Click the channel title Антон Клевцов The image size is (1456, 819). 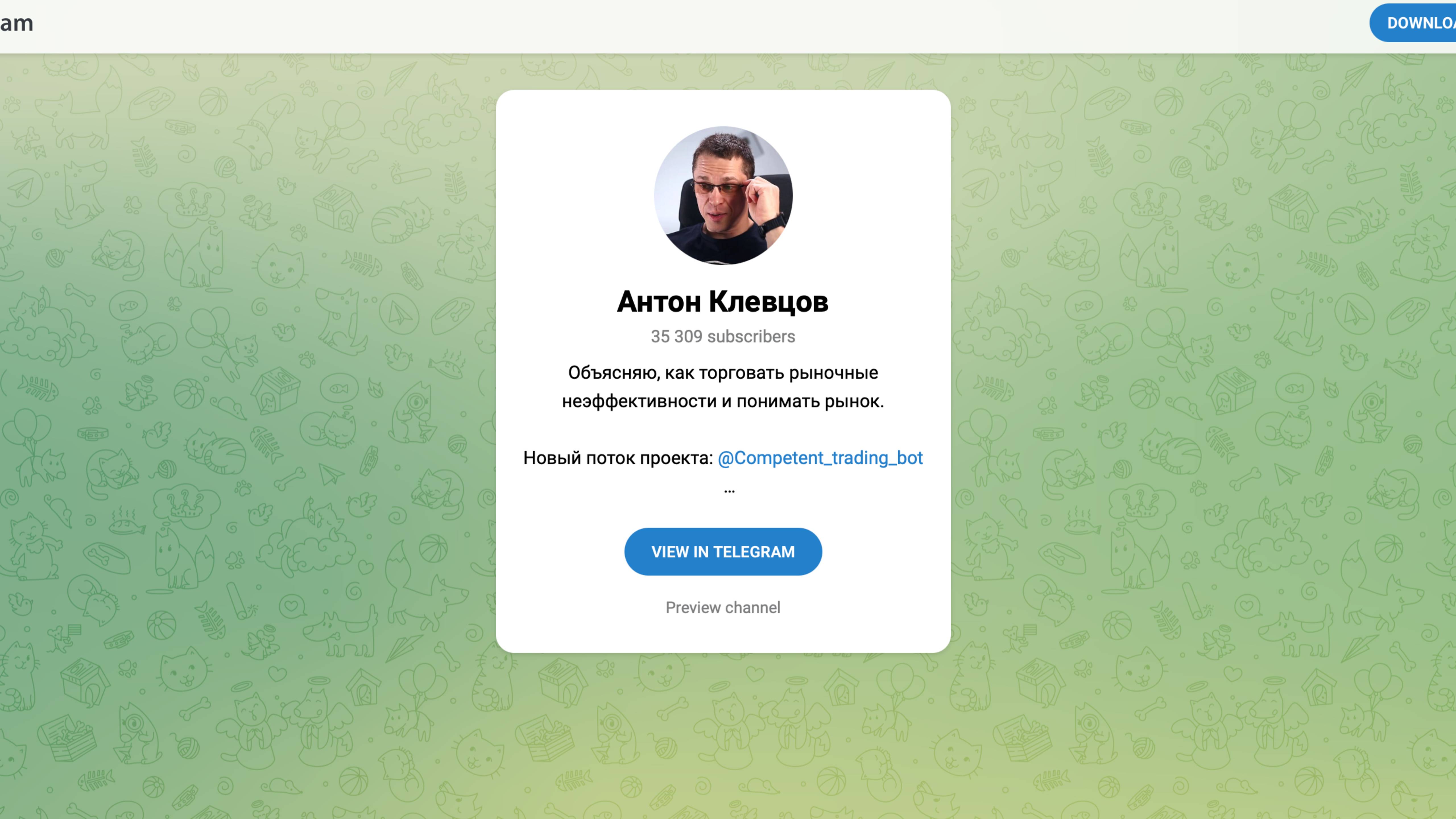(723, 301)
